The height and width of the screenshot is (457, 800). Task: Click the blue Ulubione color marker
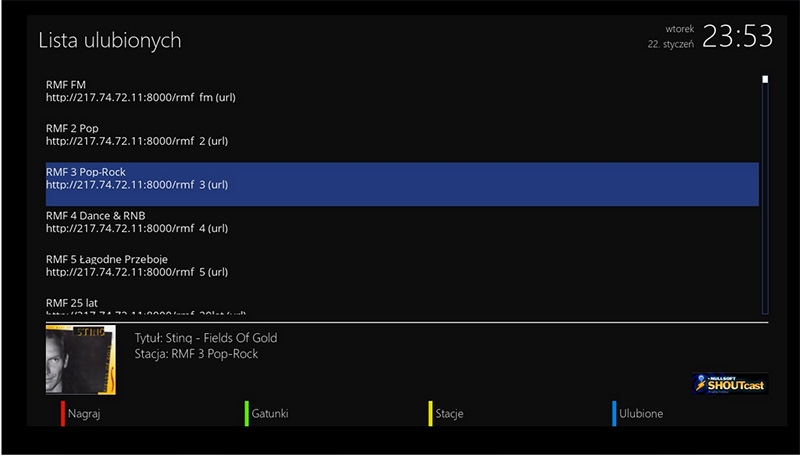(x=614, y=413)
